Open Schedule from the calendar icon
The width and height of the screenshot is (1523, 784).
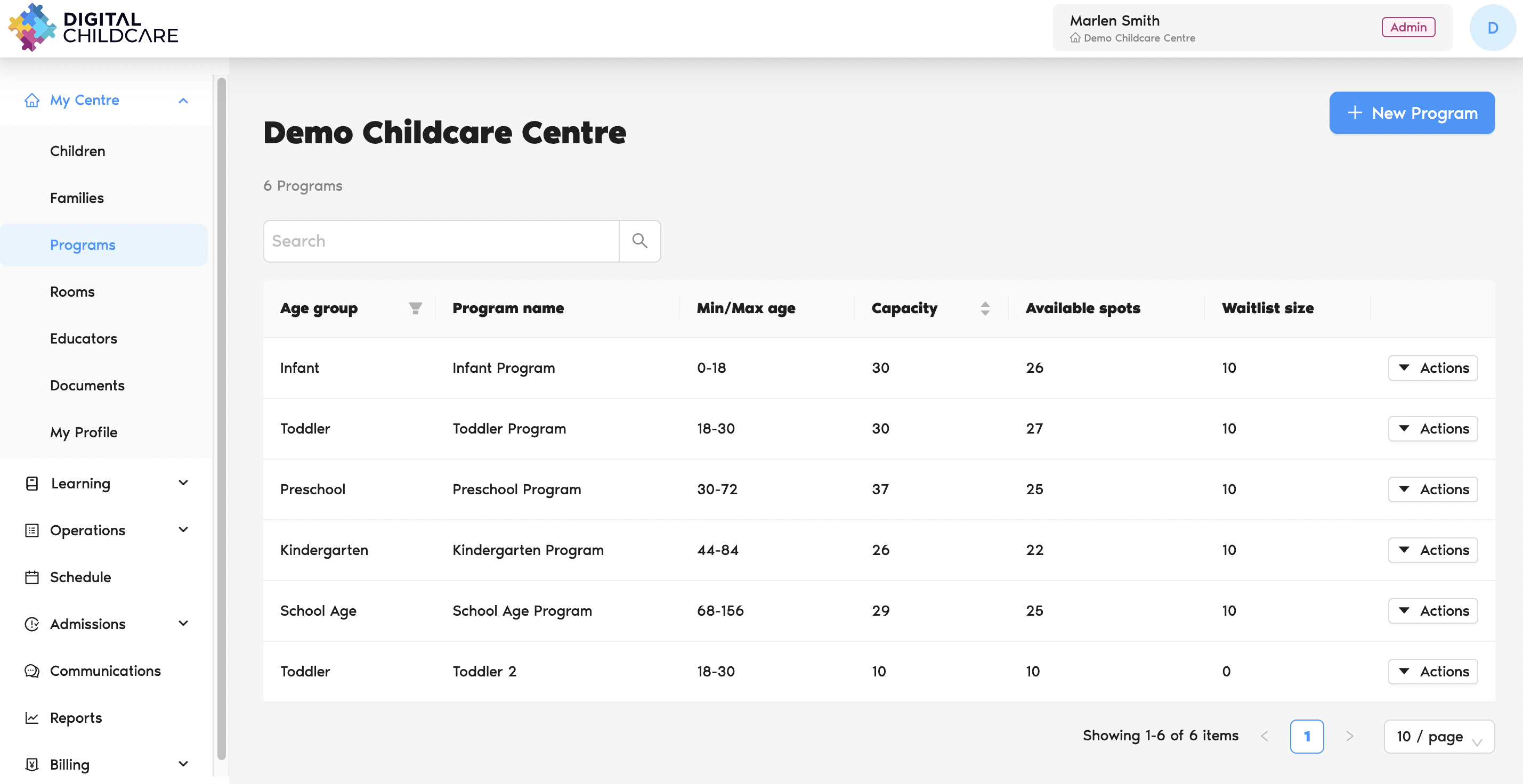click(x=32, y=577)
